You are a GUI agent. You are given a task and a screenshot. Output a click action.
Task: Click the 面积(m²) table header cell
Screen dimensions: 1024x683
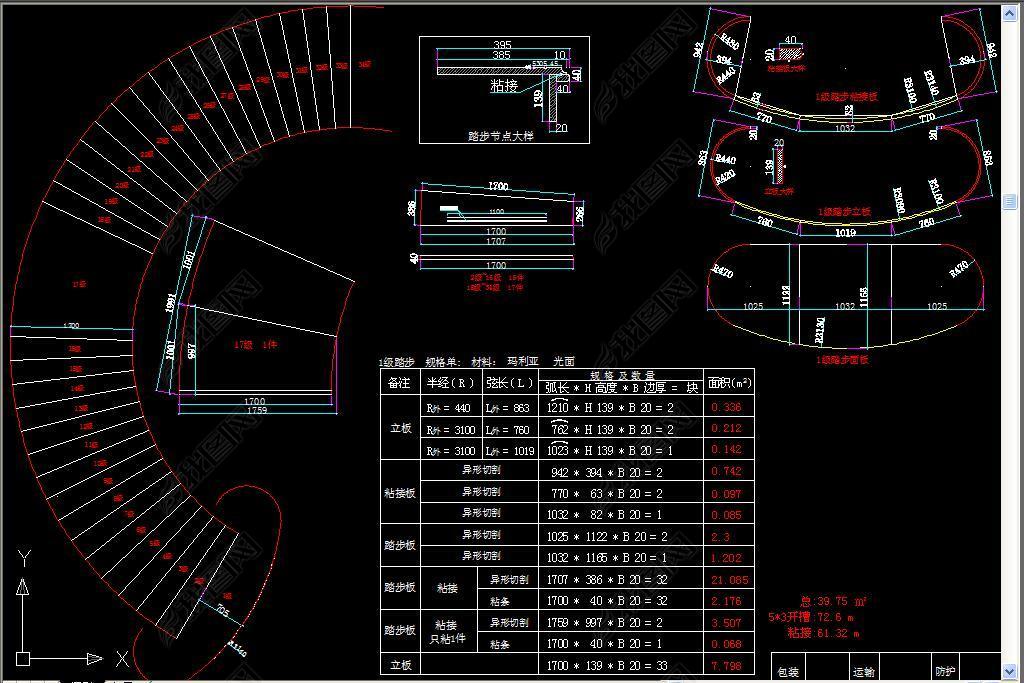[729, 382]
